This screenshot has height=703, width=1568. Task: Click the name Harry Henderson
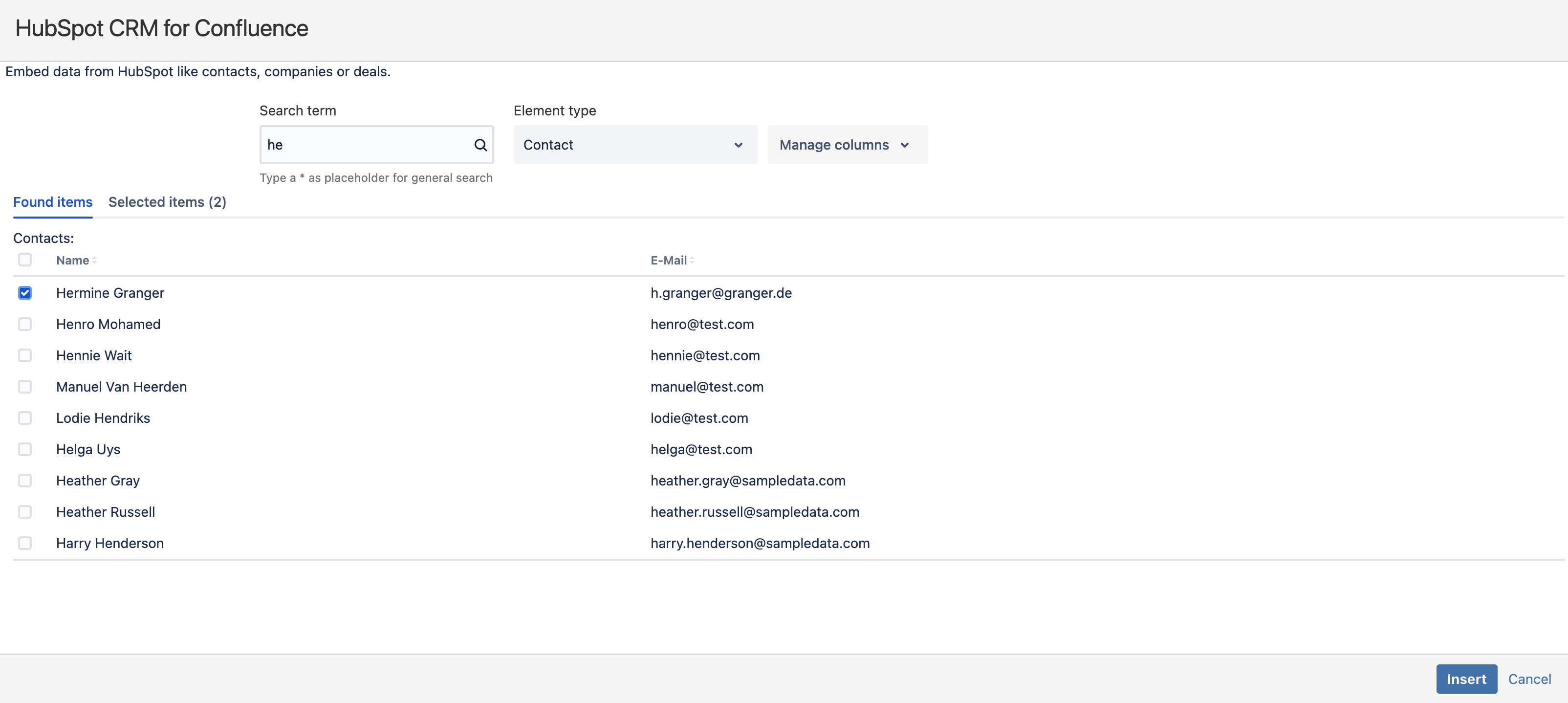109,543
